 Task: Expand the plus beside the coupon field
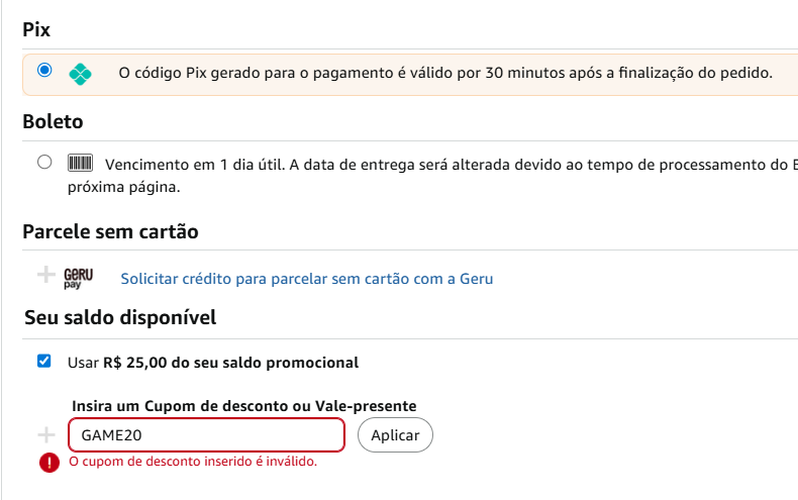point(45,435)
